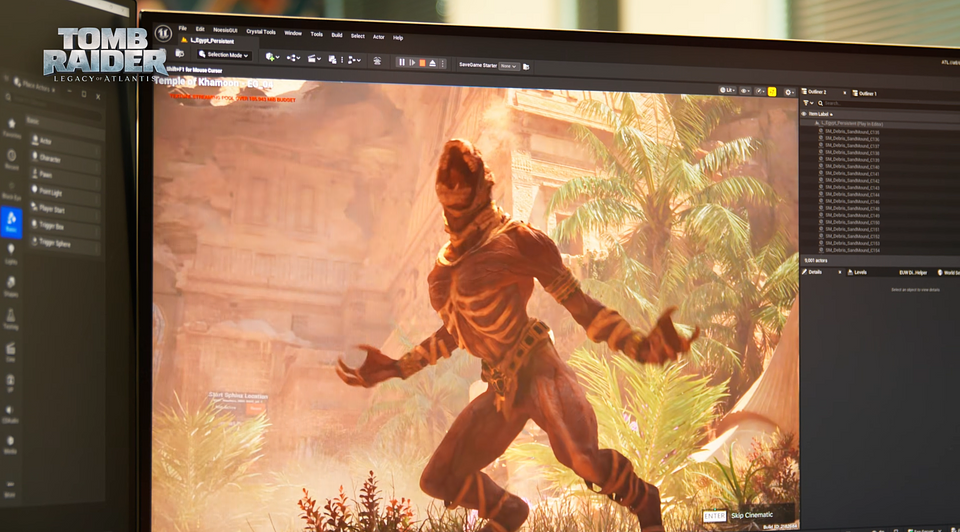Screen dimensions: 960x532
Task: Choose Trigger Sphere in the Place Actors list
Action: (65, 243)
